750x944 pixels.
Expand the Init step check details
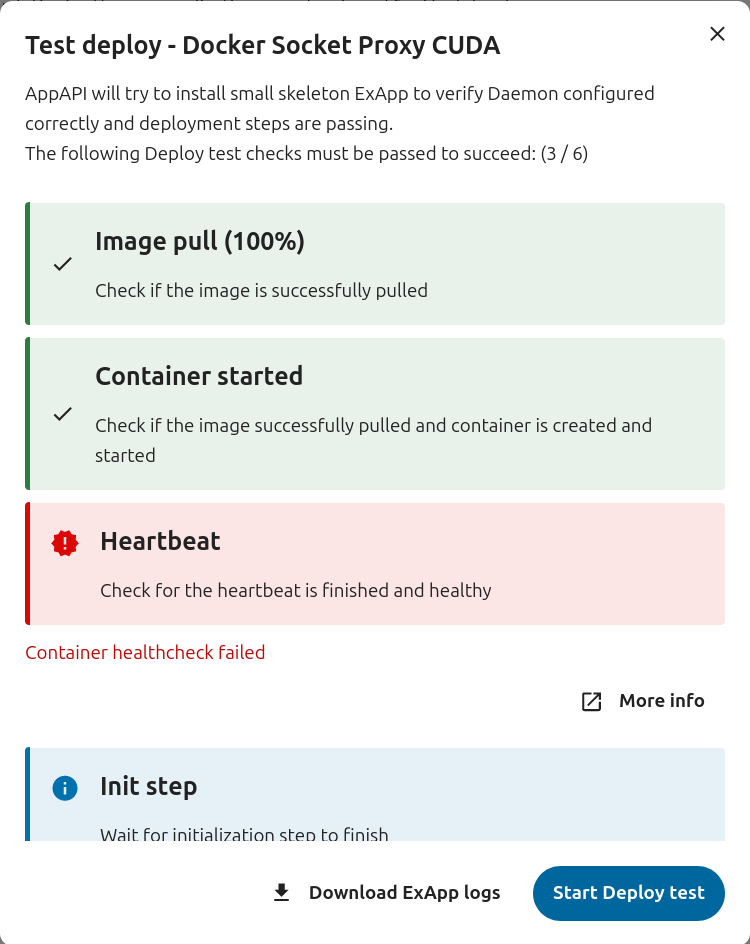tap(375, 795)
